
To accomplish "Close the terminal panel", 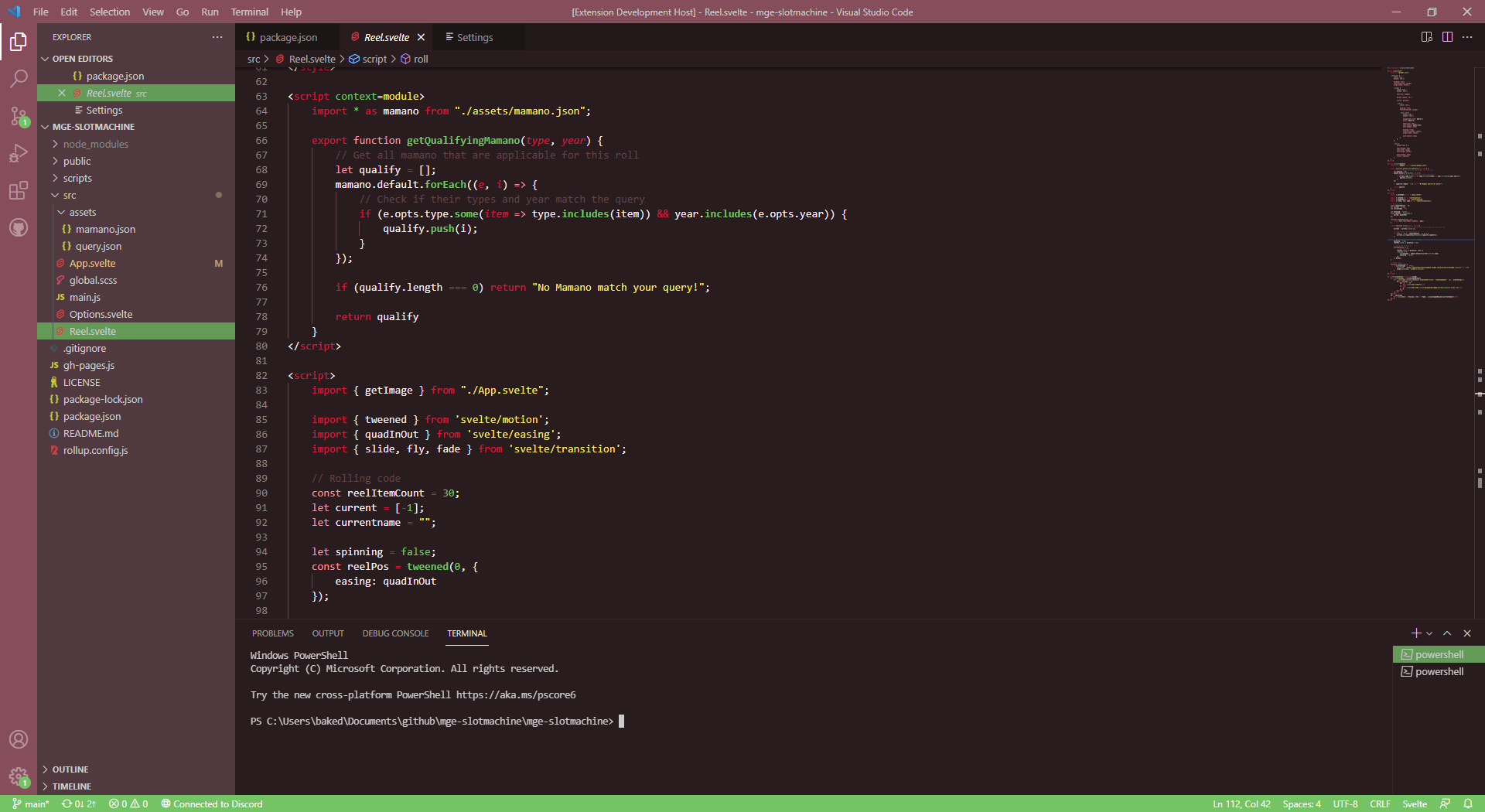I will [x=1467, y=633].
